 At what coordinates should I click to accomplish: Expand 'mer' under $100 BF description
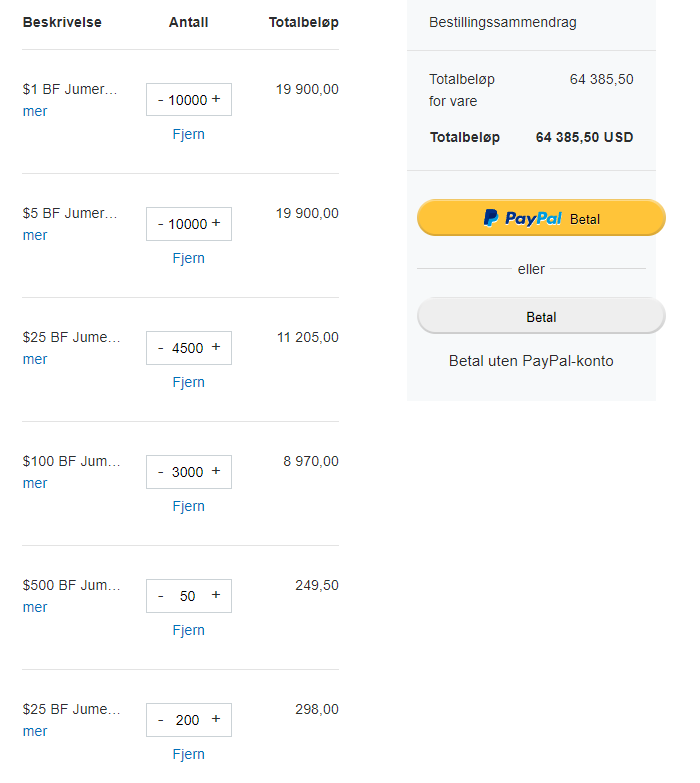[x=35, y=483]
